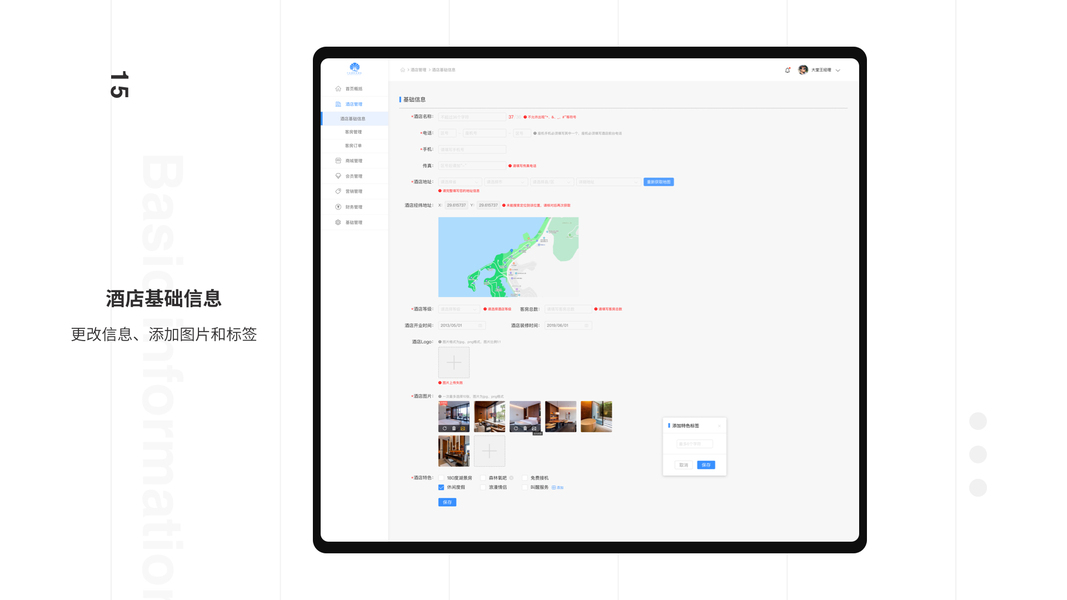Click the yen coin icon beside 财务管理
Image resolution: width=1067 pixels, height=600 pixels.
[338, 207]
